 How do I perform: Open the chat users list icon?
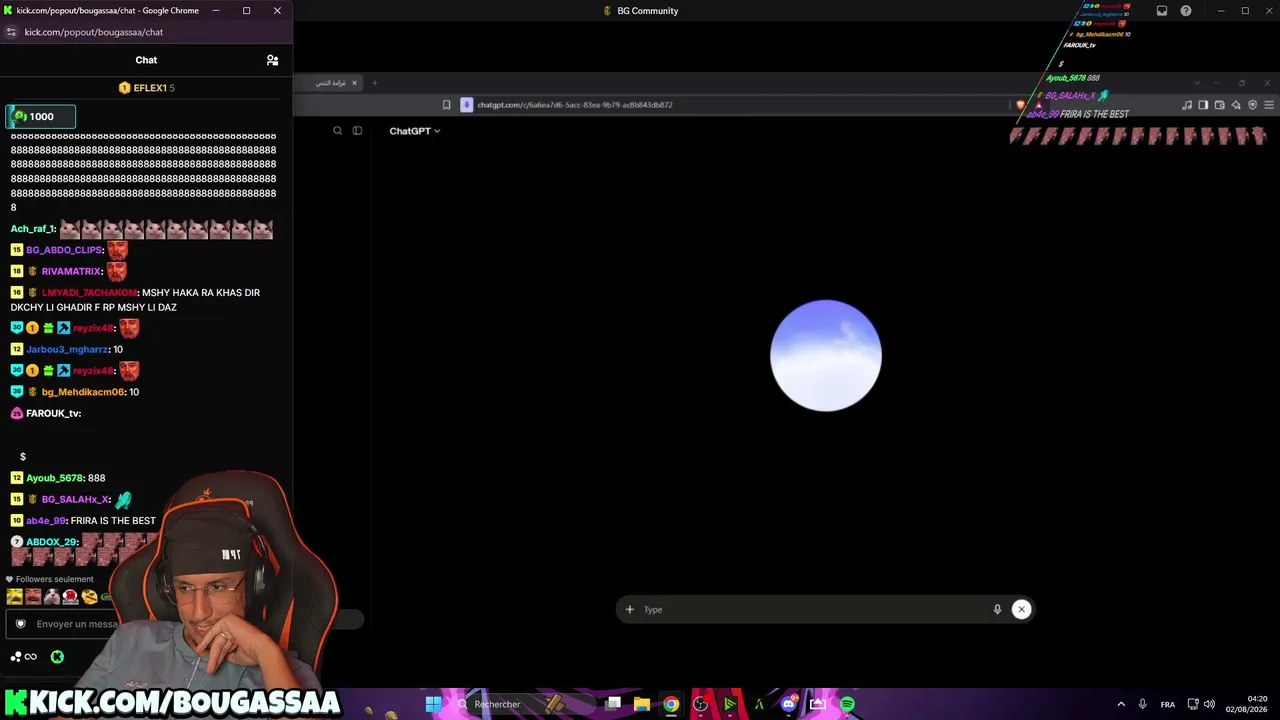(272, 60)
